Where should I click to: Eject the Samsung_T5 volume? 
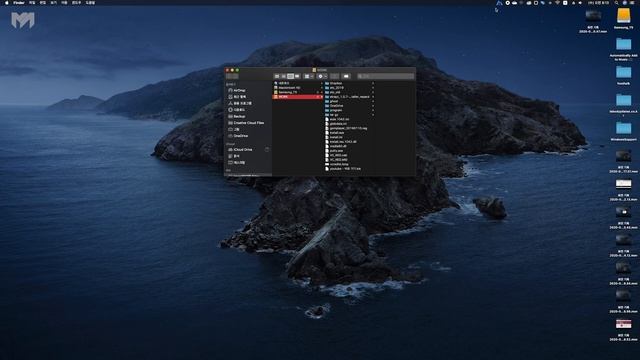tap(318, 92)
